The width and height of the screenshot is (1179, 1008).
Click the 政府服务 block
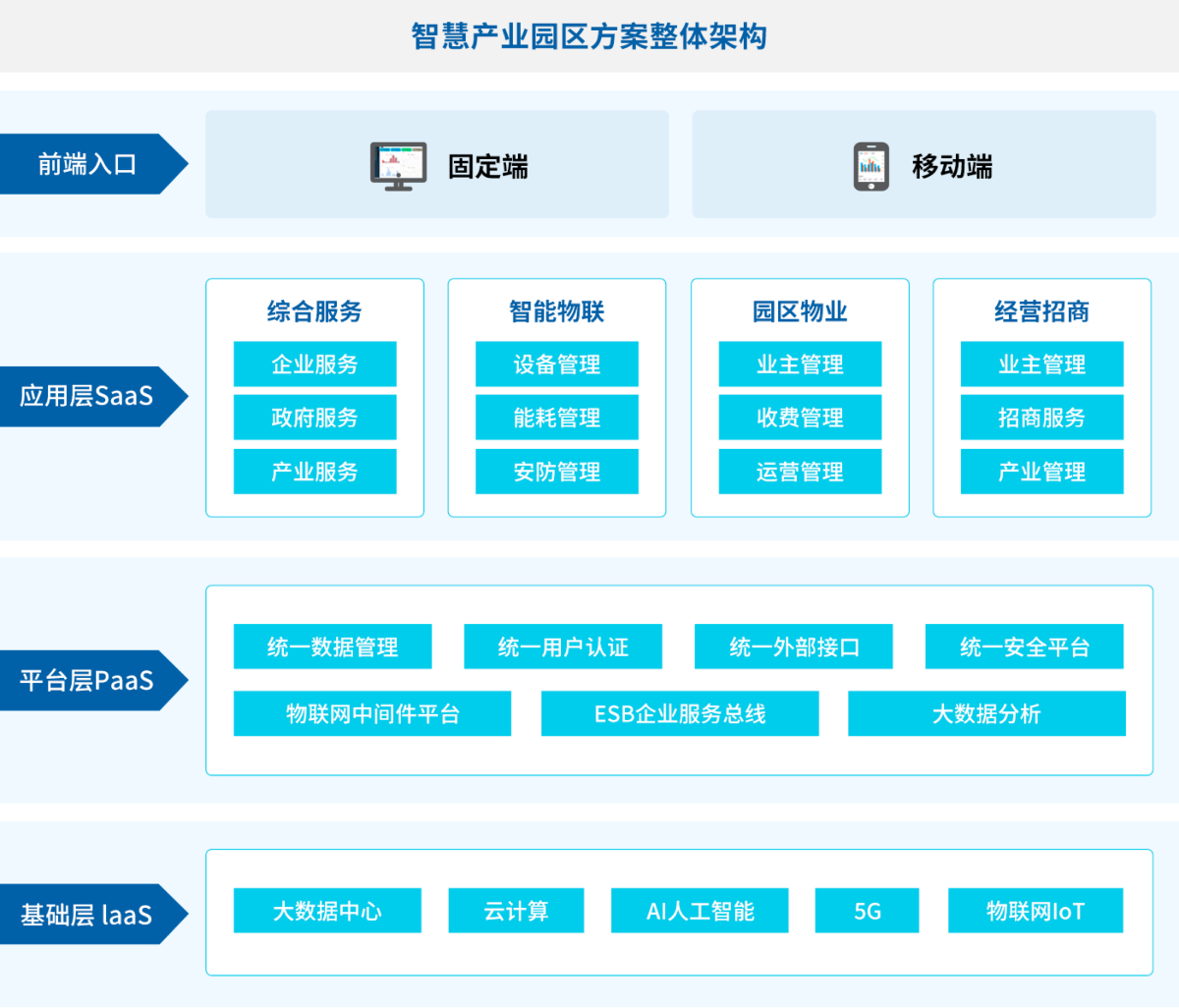[x=314, y=418]
